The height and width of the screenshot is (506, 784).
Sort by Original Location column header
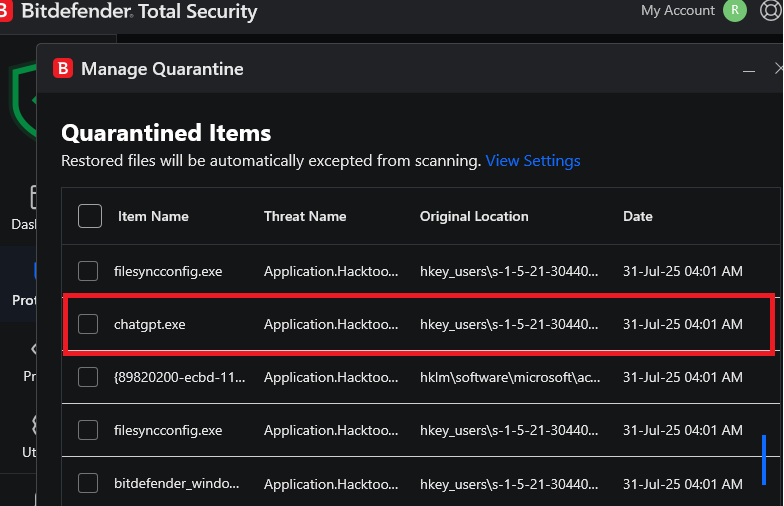474,216
